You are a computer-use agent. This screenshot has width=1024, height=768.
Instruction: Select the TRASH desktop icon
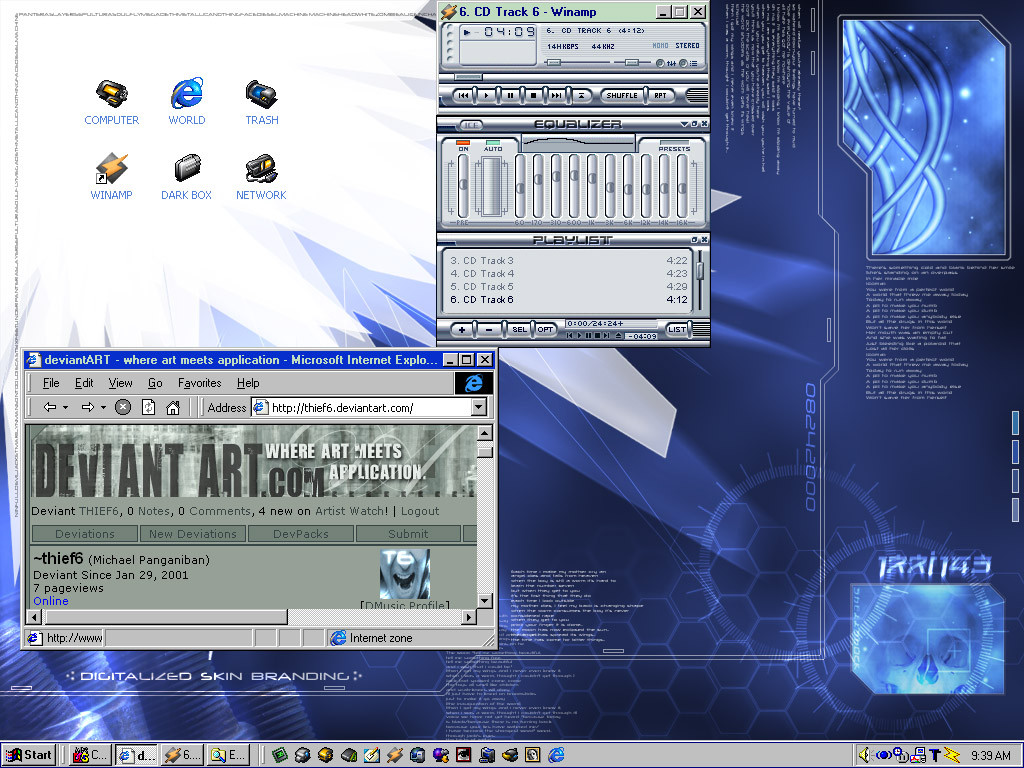tap(262, 102)
